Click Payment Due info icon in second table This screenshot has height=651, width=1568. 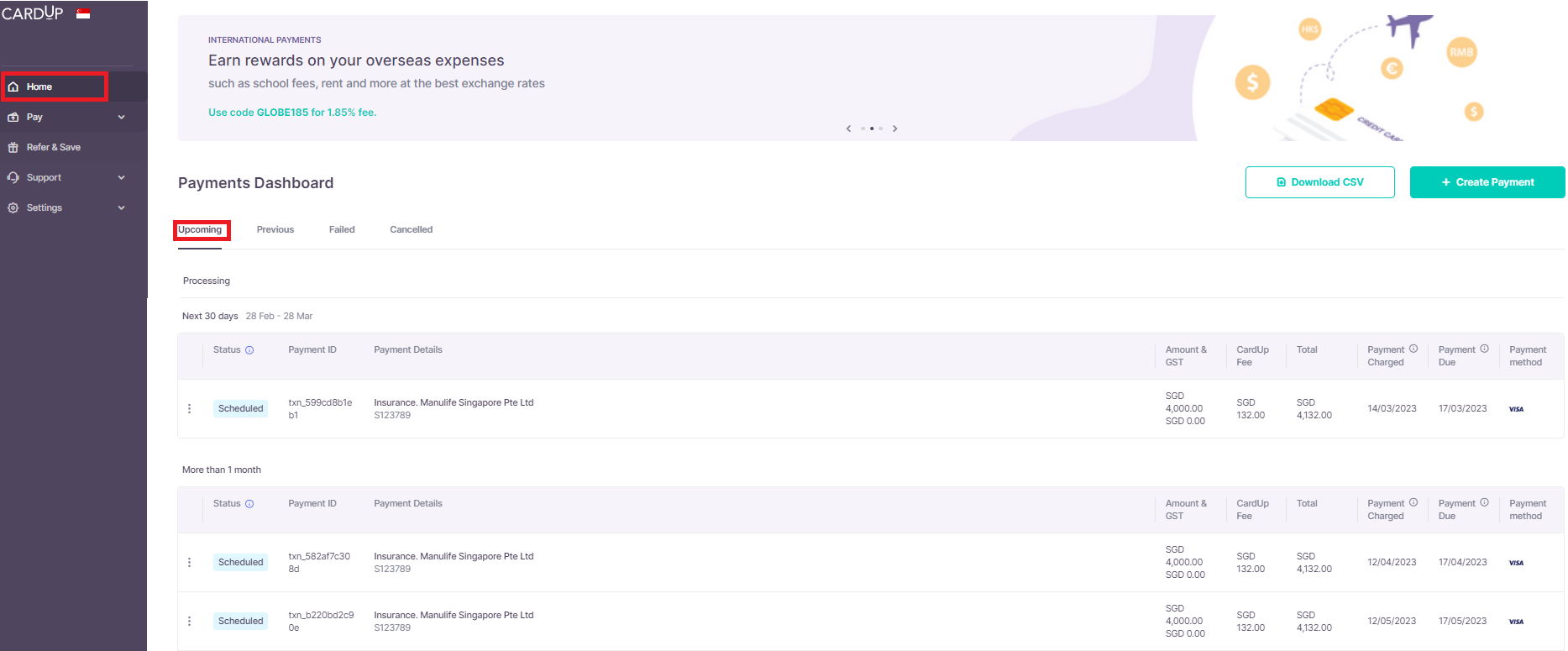point(1484,502)
